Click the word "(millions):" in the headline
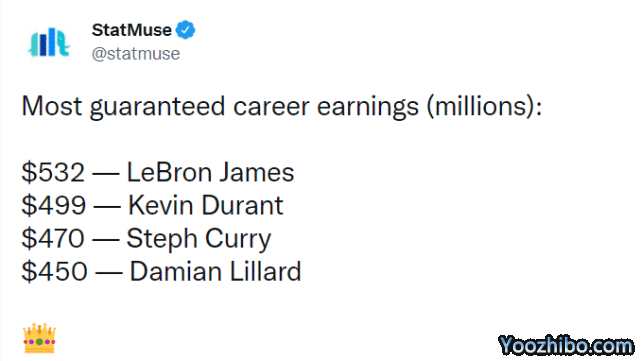 tap(484, 107)
